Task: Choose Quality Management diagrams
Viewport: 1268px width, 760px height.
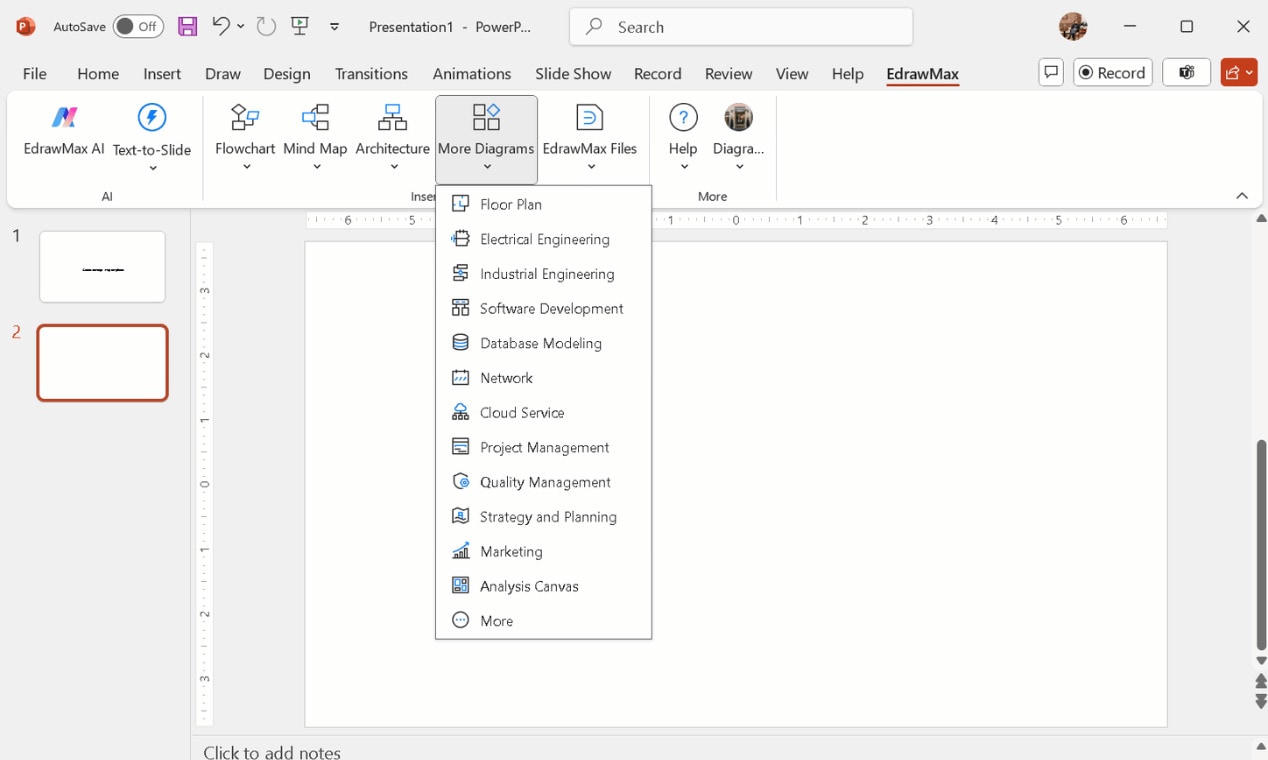Action: click(x=544, y=482)
